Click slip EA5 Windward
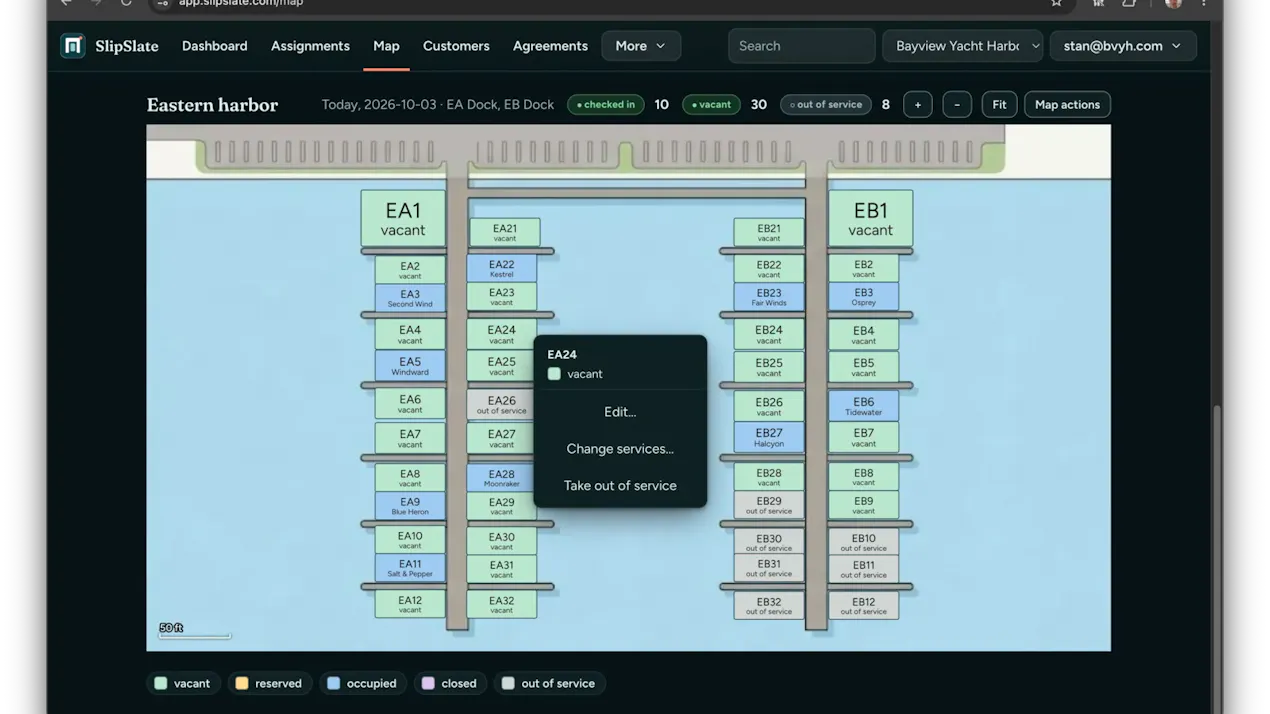1270x714 pixels. (x=410, y=366)
